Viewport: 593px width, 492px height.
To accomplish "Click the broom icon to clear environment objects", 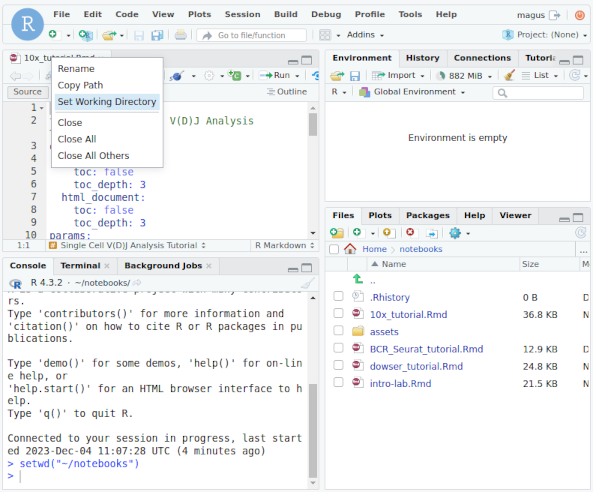I will [509, 76].
